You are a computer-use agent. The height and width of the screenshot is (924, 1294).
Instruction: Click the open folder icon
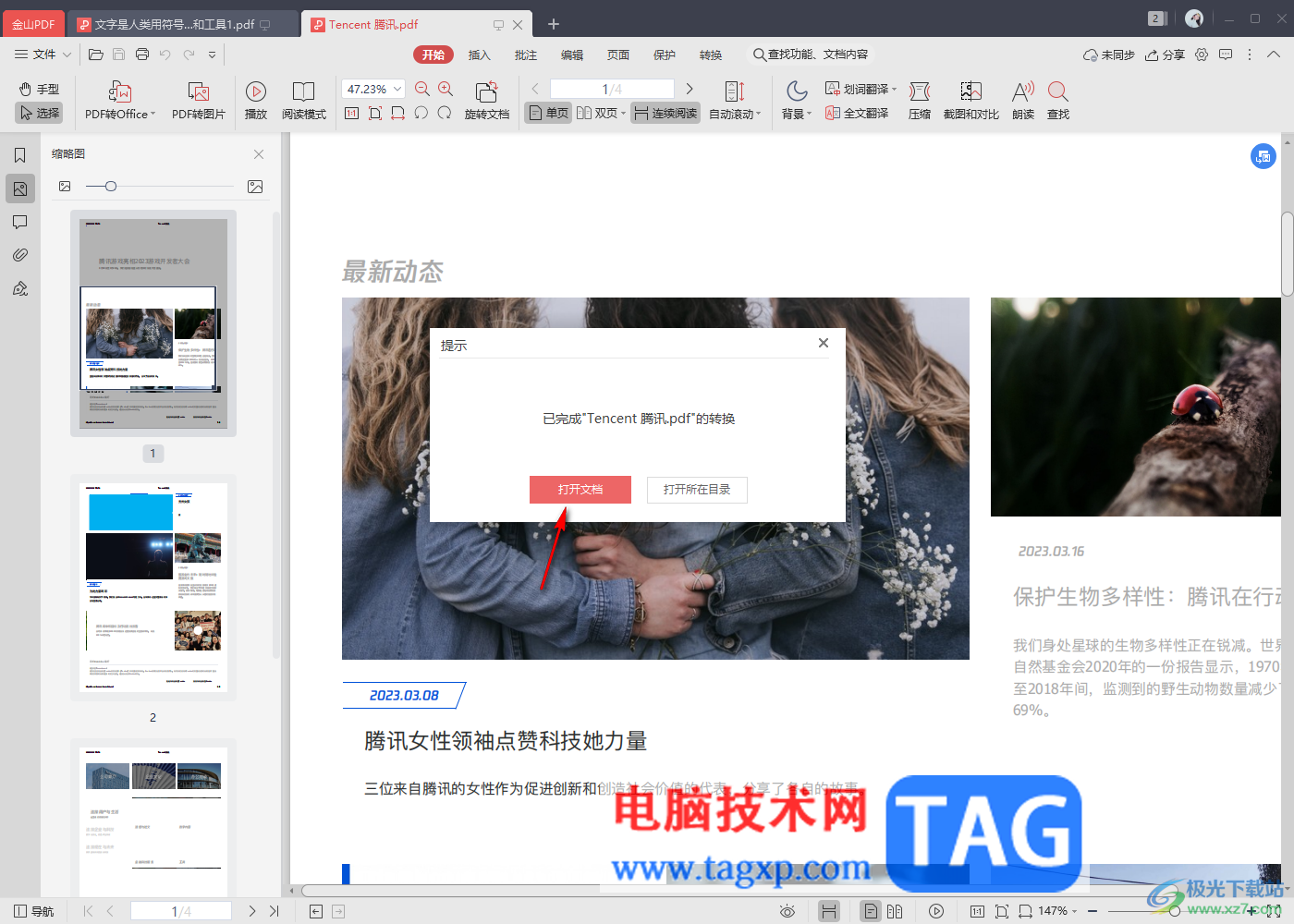(x=95, y=55)
